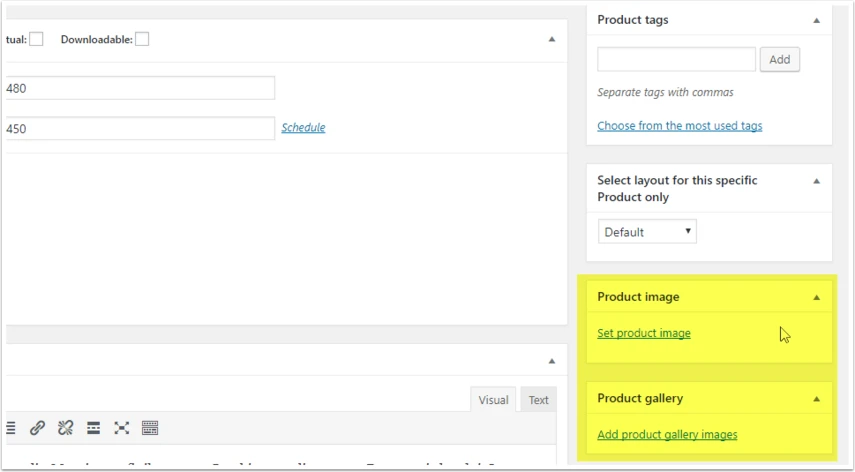855x472 pixels.
Task: Open the Default layout dropdown
Action: [647, 232]
